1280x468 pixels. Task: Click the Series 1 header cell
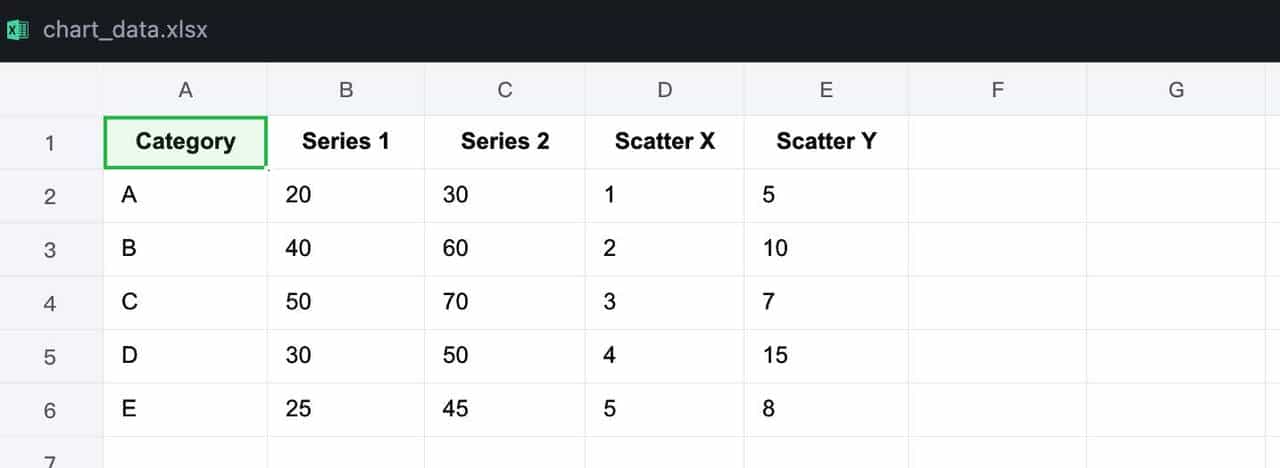click(345, 142)
